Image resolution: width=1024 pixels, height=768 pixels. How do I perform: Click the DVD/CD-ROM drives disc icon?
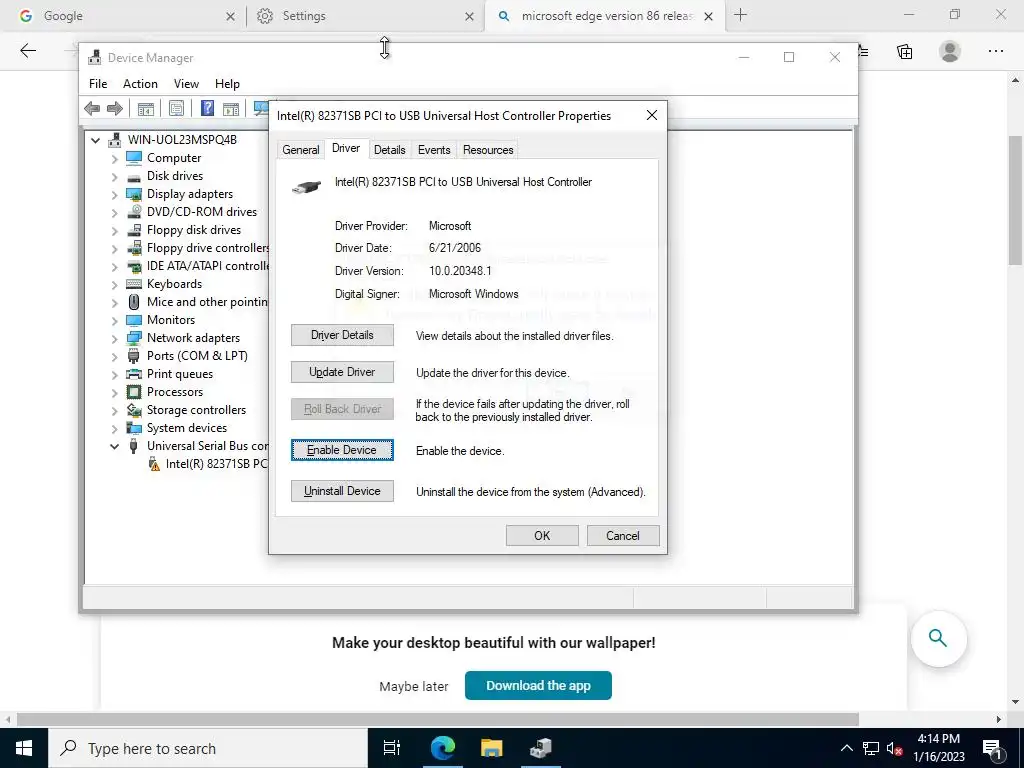click(x=134, y=212)
